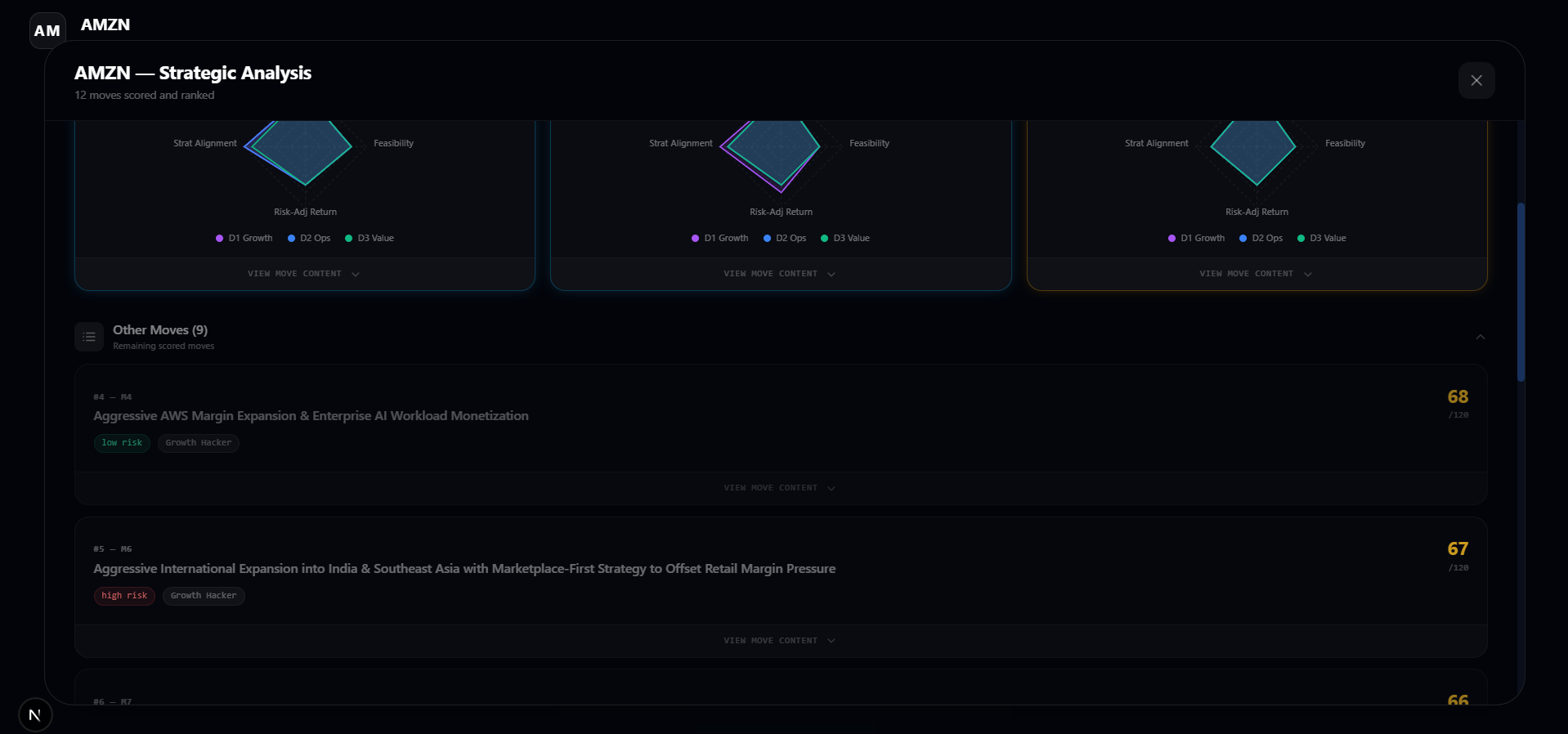This screenshot has width=1568, height=734.
Task: Click Growth Hacker tag on International Expansion move
Action: [204, 596]
